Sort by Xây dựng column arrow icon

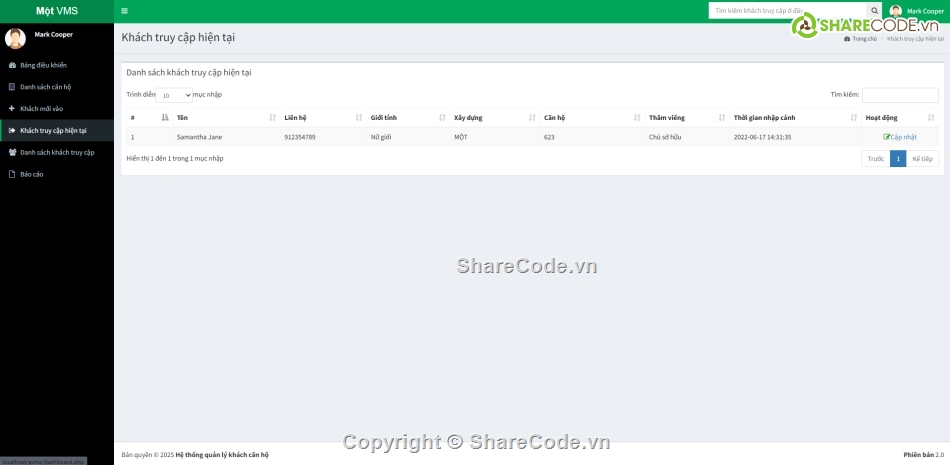coord(532,118)
